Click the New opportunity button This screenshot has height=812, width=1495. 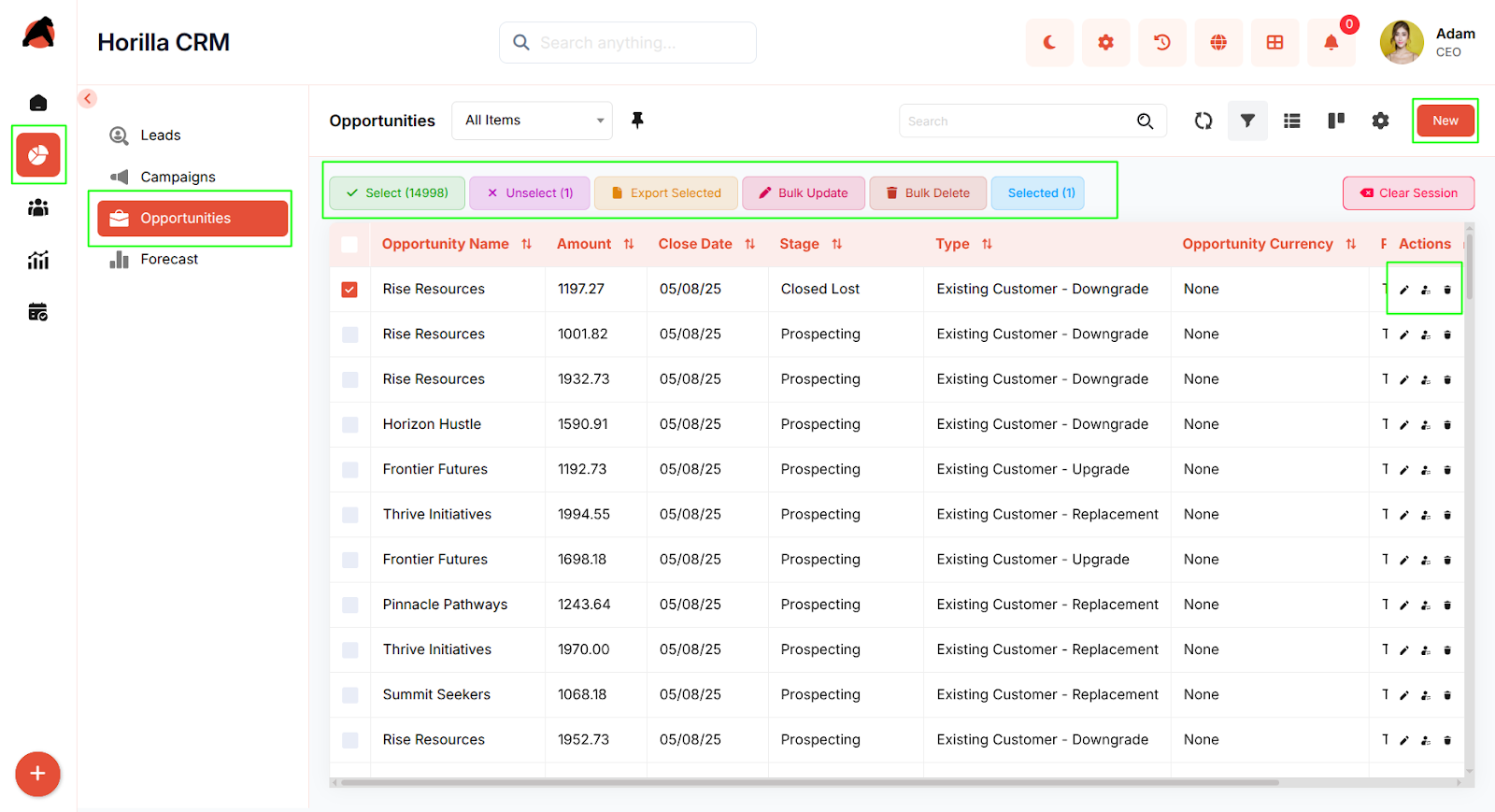tap(1445, 121)
